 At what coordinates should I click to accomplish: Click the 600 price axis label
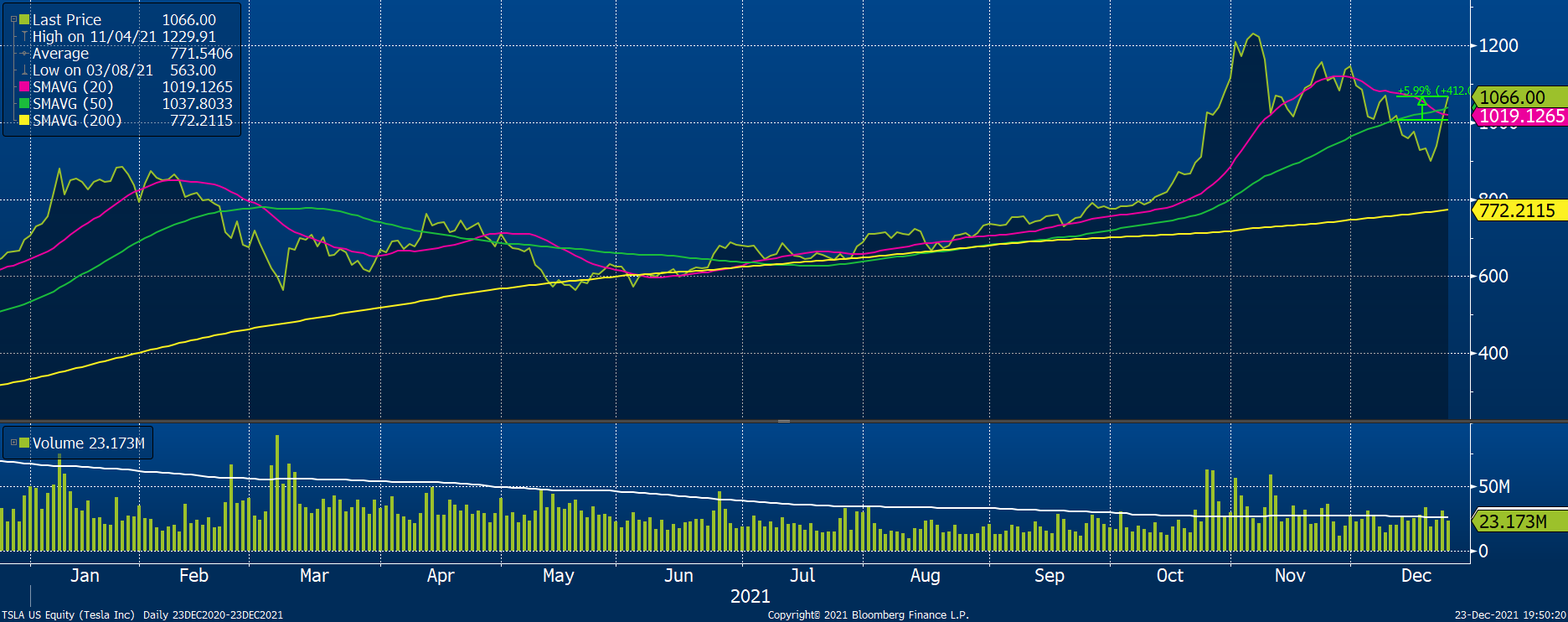(x=1493, y=276)
